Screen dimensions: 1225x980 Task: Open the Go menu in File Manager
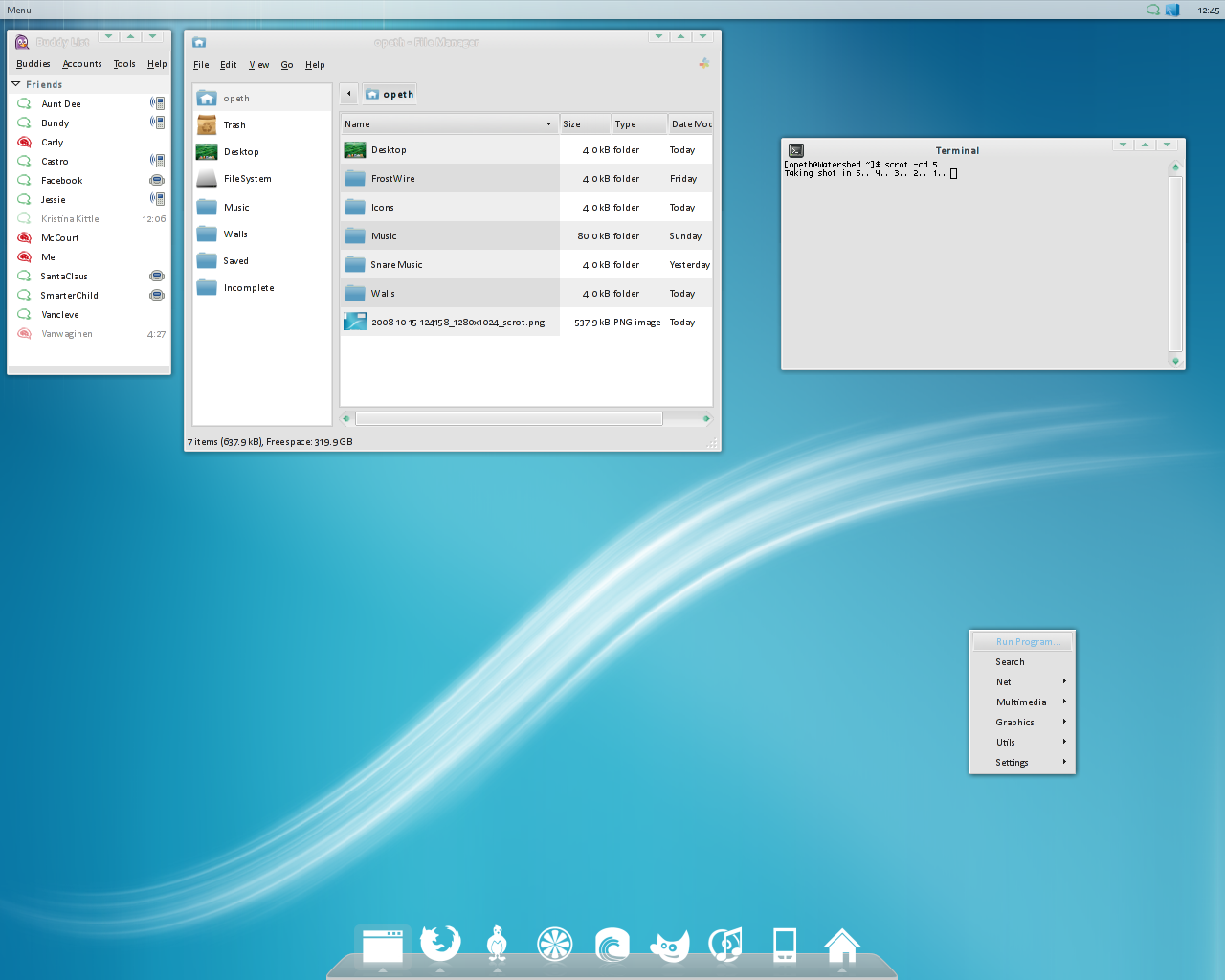(x=287, y=65)
